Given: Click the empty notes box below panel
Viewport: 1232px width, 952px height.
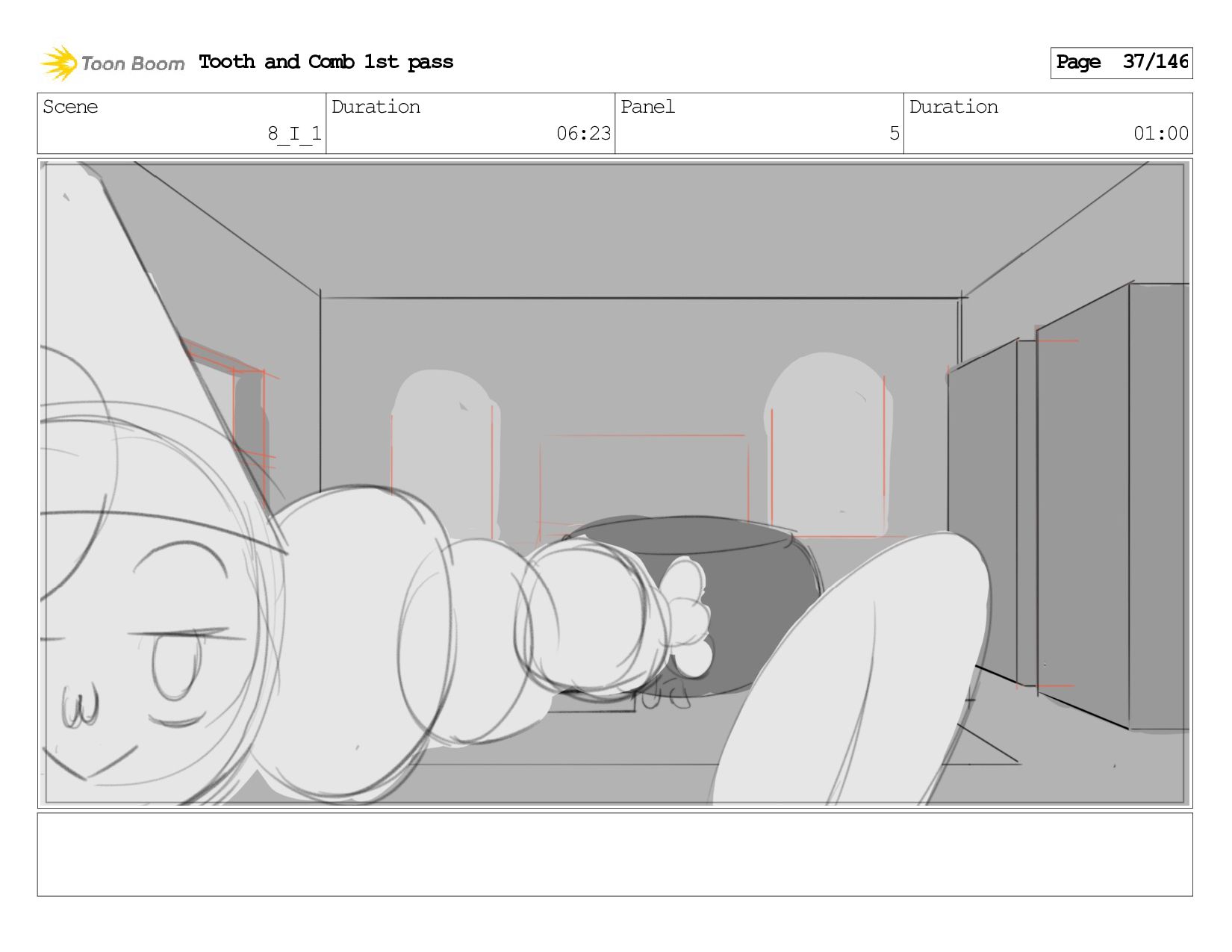Looking at the screenshot, I should click(x=615, y=854).
